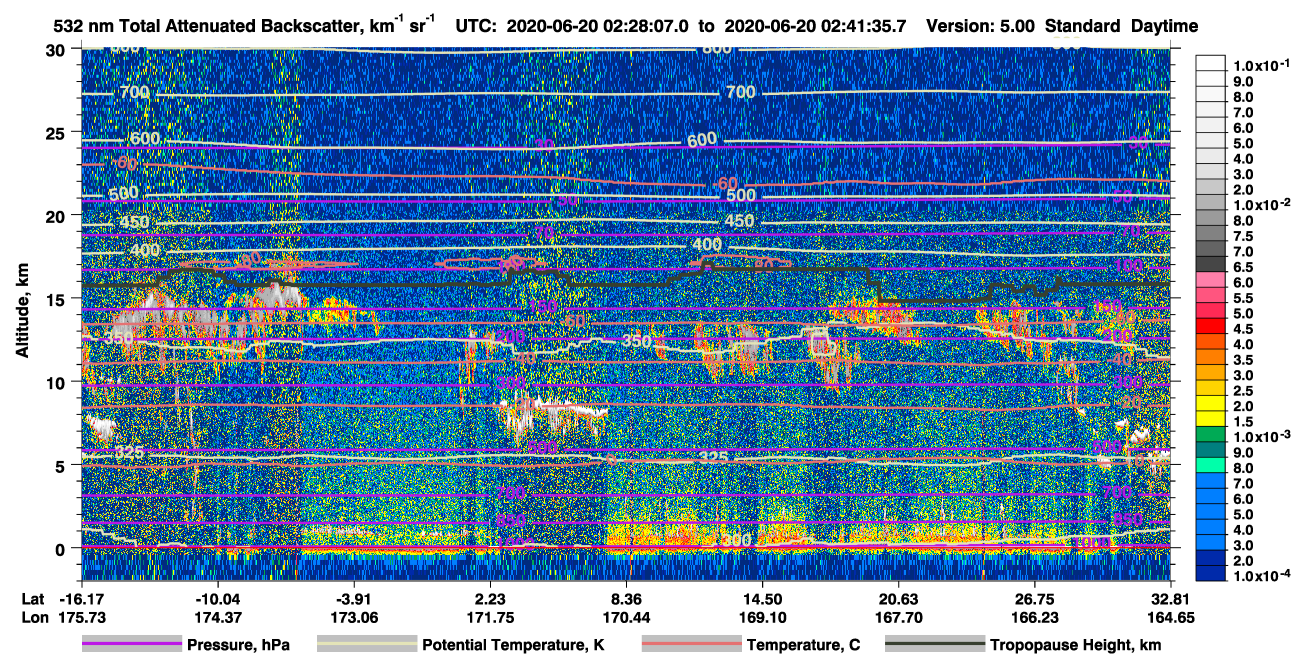Click the white swatch atop the color bar

pos(1211,62)
